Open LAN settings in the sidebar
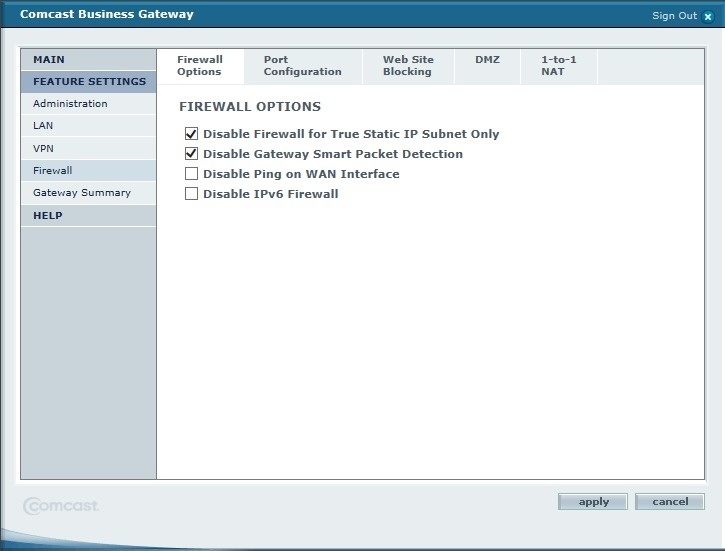This screenshot has width=725, height=551. 88,126
